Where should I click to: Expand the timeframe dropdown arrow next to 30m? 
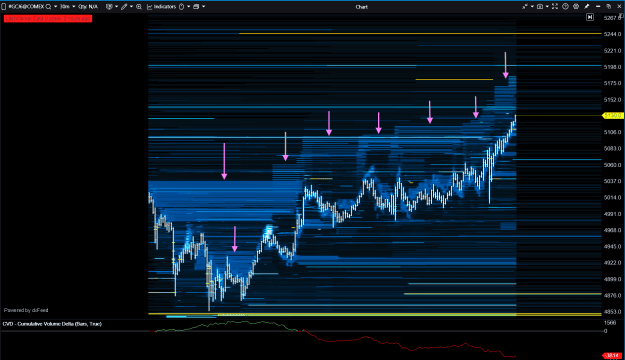coord(74,6)
